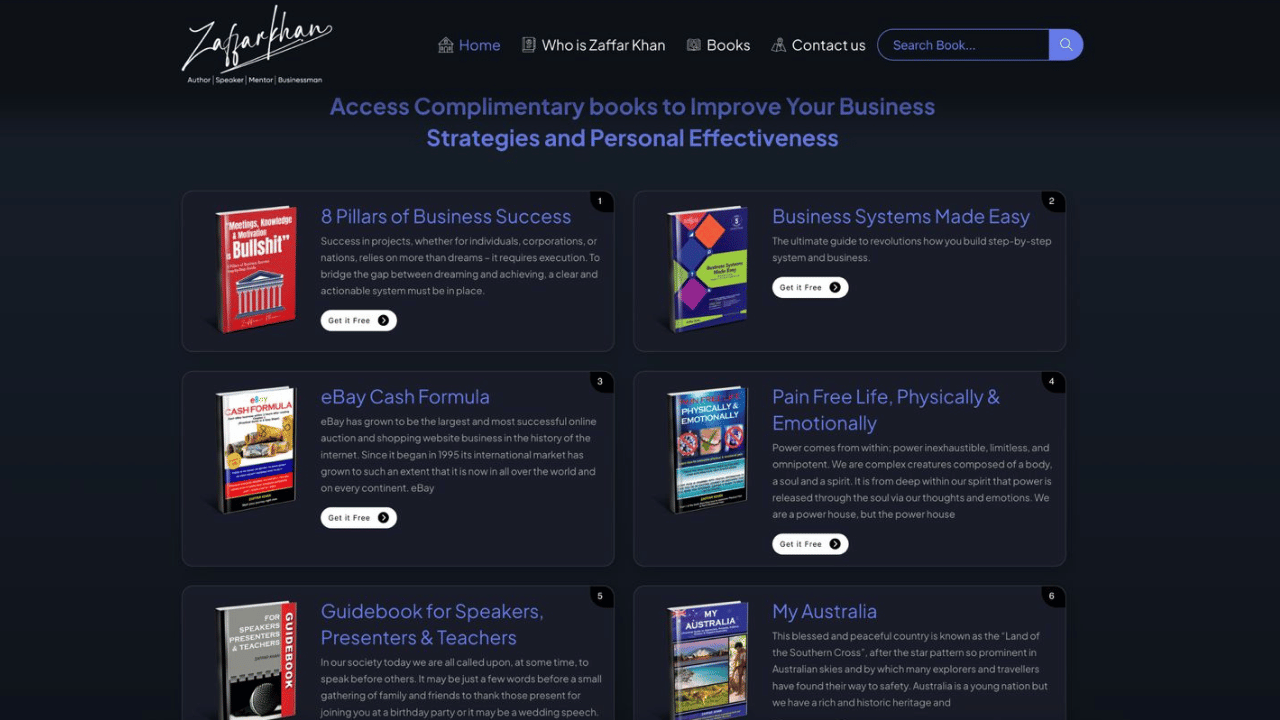Click Get it Free under Pain Free Life
This screenshot has width=1280, height=720.
(810, 544)
